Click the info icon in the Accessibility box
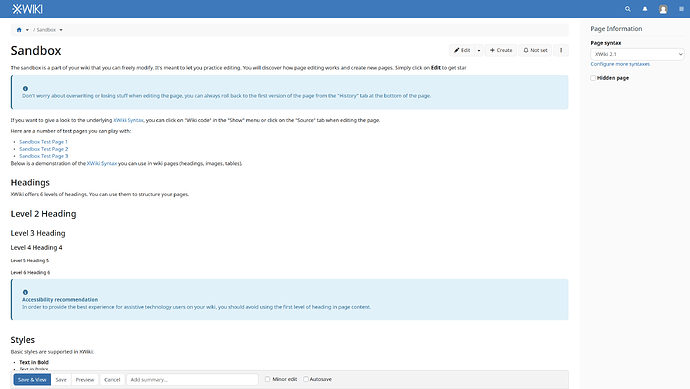This screenshot has width=690, height=389. tap(25, 292)
